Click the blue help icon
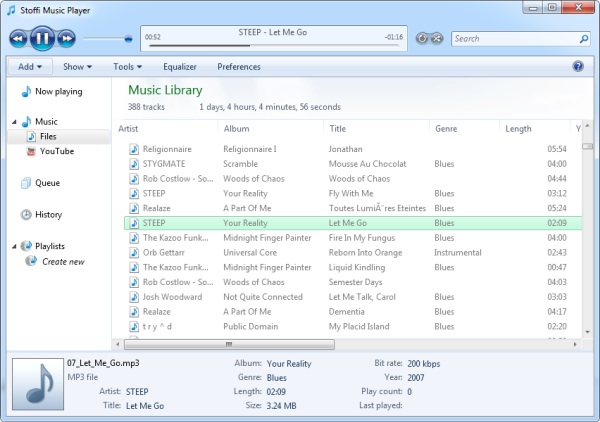The image size is (600, 422). click(x=578, y=66)
